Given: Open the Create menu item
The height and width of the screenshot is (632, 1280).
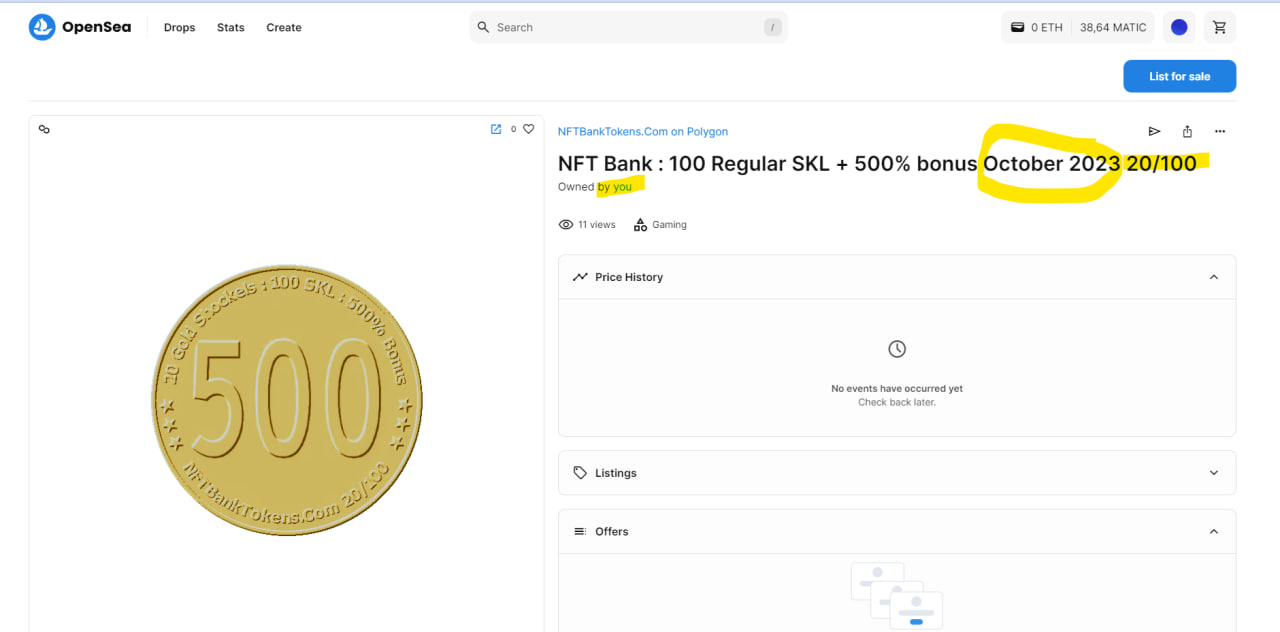Looking at the screenshot, I should point(283,27).
